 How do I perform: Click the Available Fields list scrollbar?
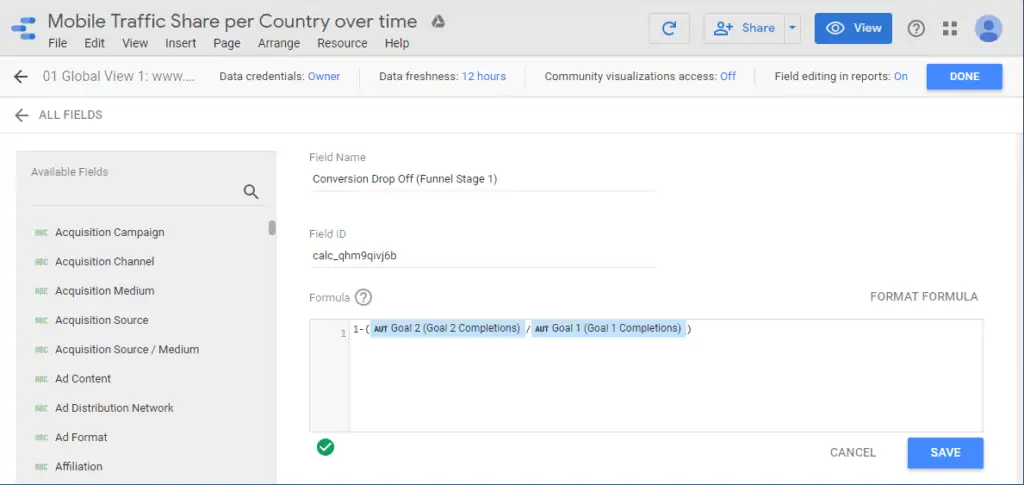click(272, 228)
